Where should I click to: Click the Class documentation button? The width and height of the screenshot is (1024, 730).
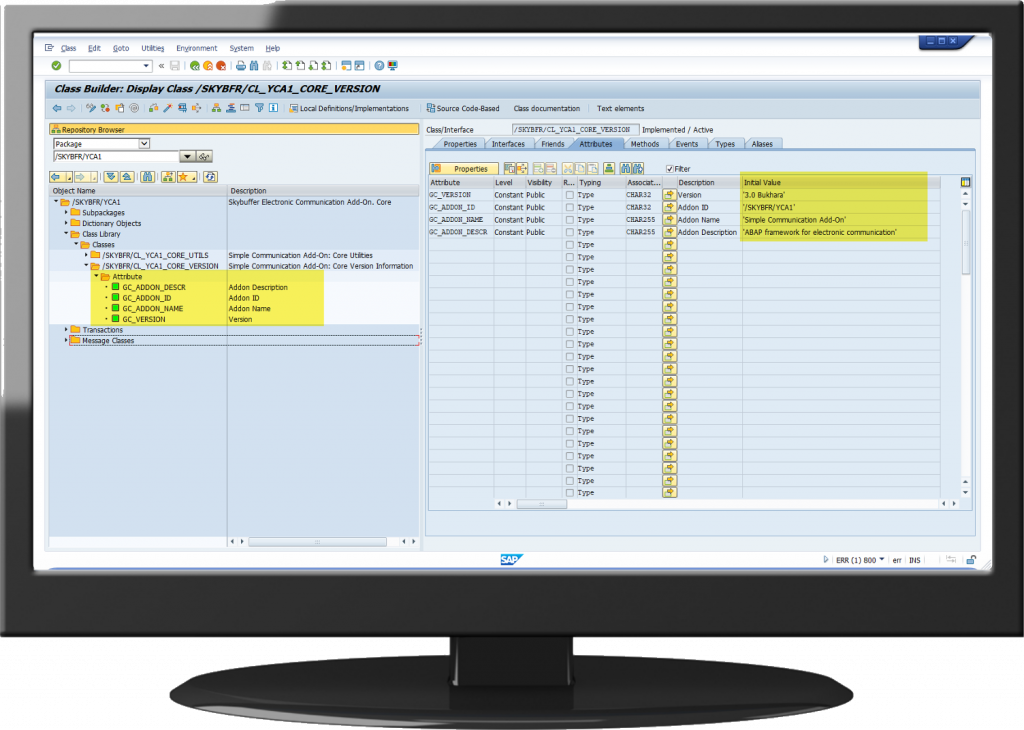pos(547,108)
